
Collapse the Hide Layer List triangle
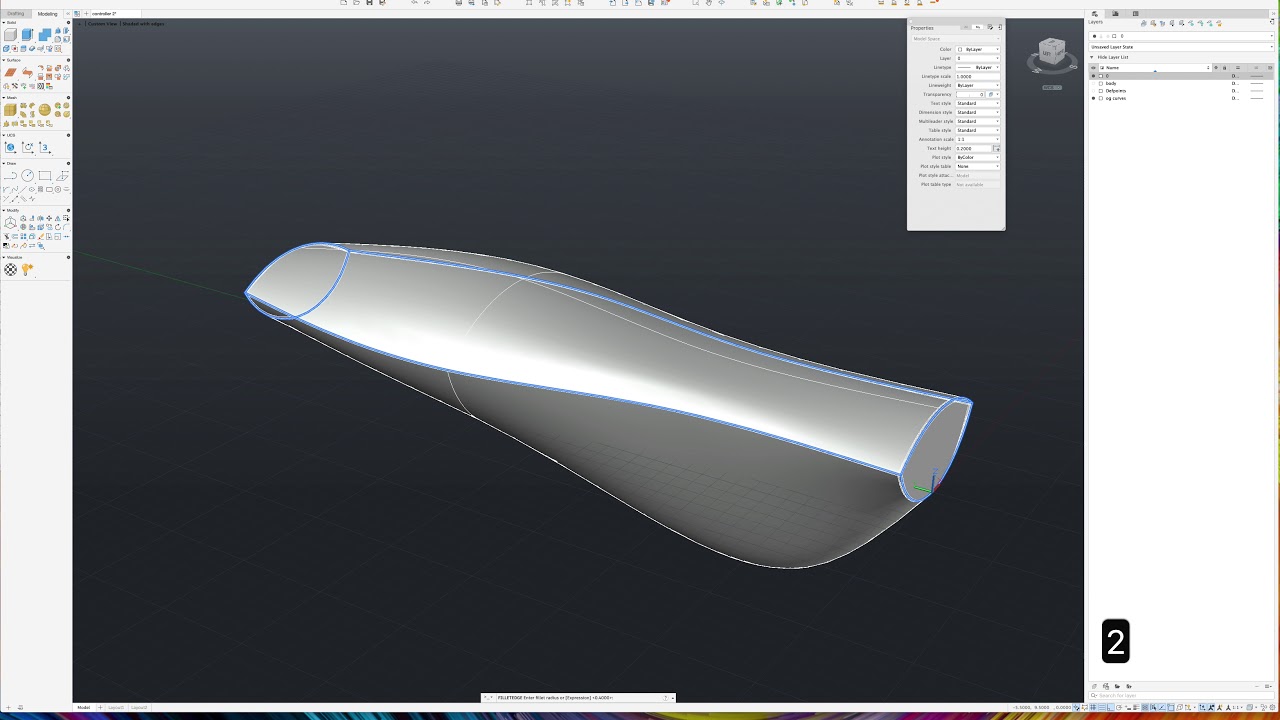point(1092,57)
